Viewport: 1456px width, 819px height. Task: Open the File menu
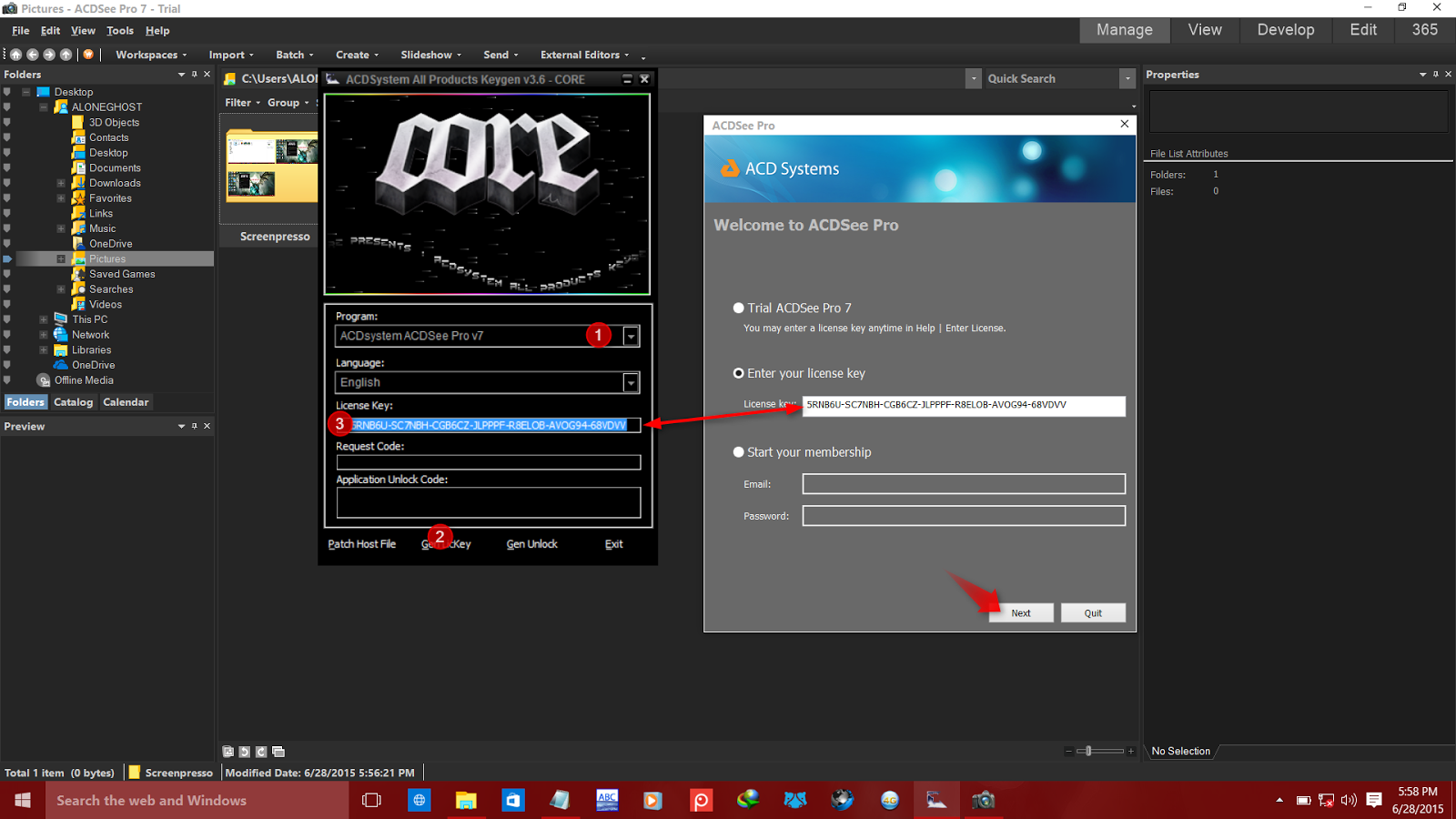21,31
